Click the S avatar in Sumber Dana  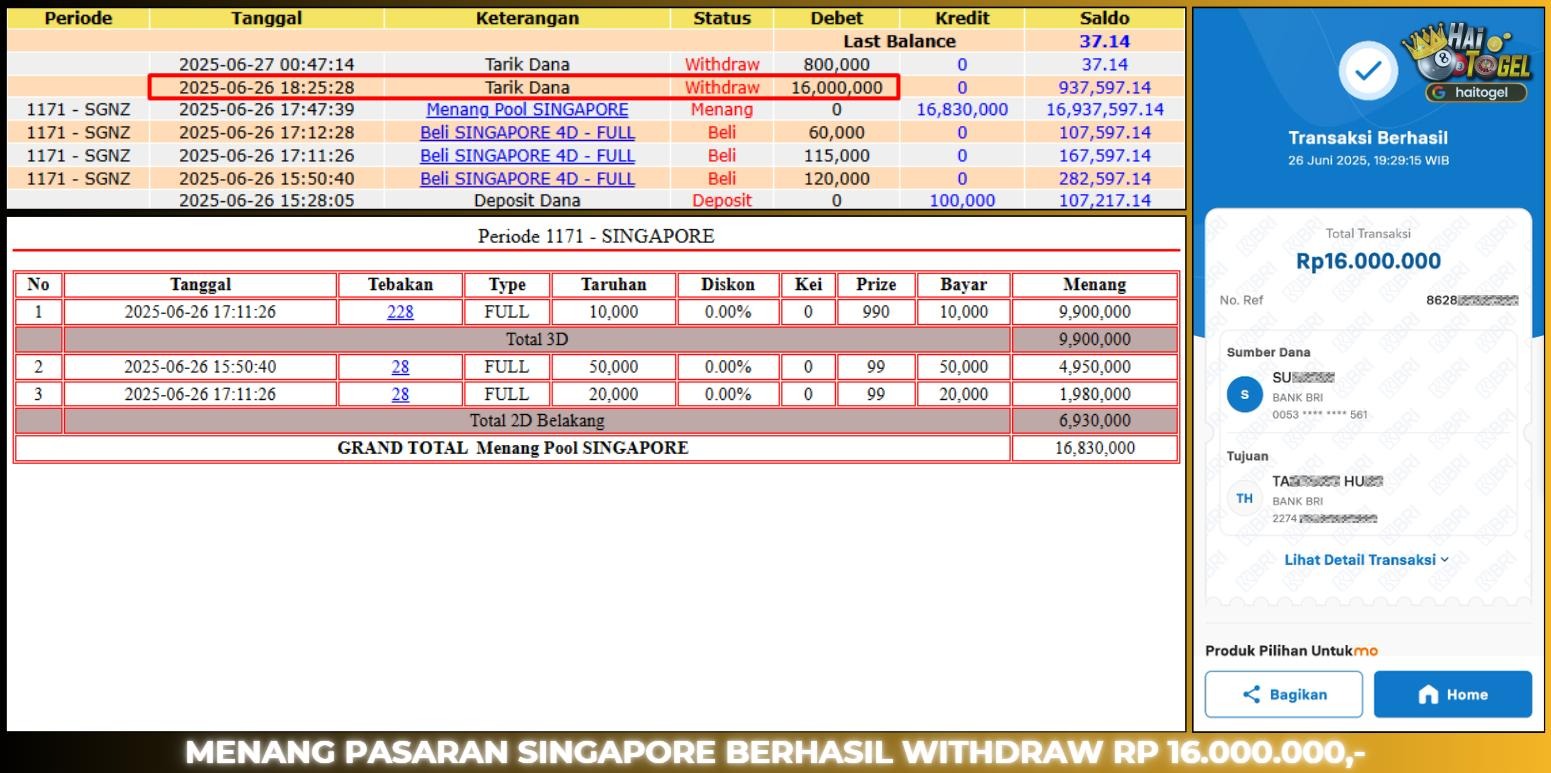(1244, 395)
